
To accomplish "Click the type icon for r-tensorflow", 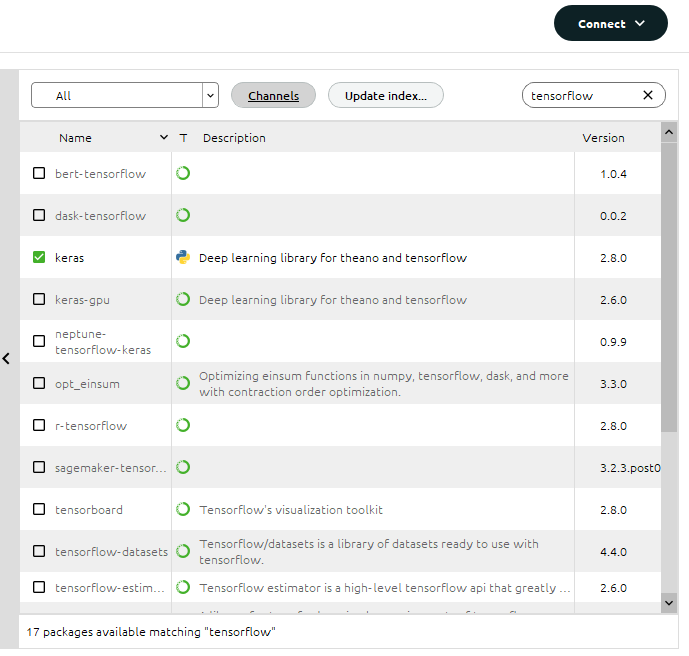I will [183, 426].
